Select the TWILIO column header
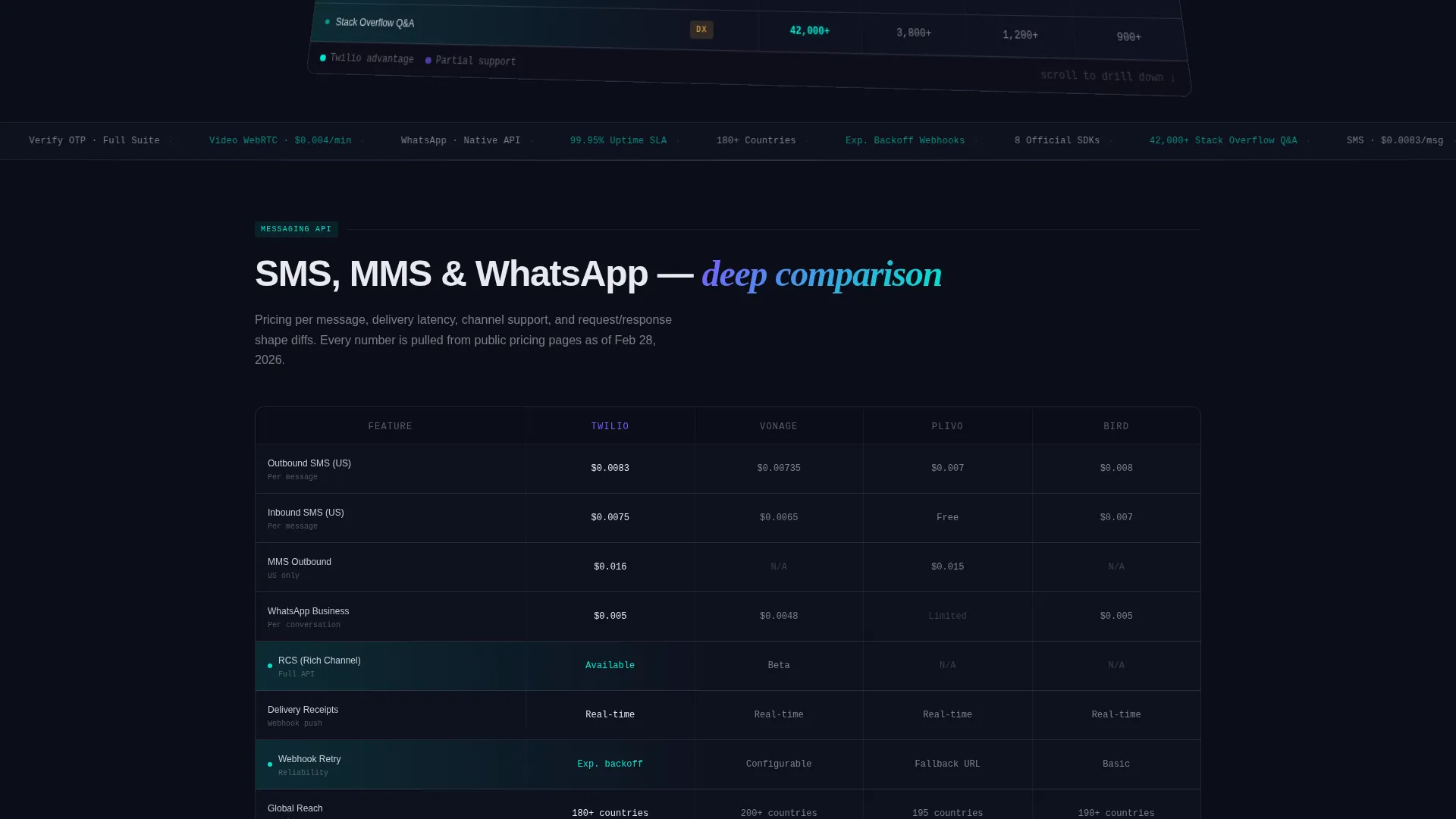Viewport: 1456px width, 819px height. tap(610, 426)
